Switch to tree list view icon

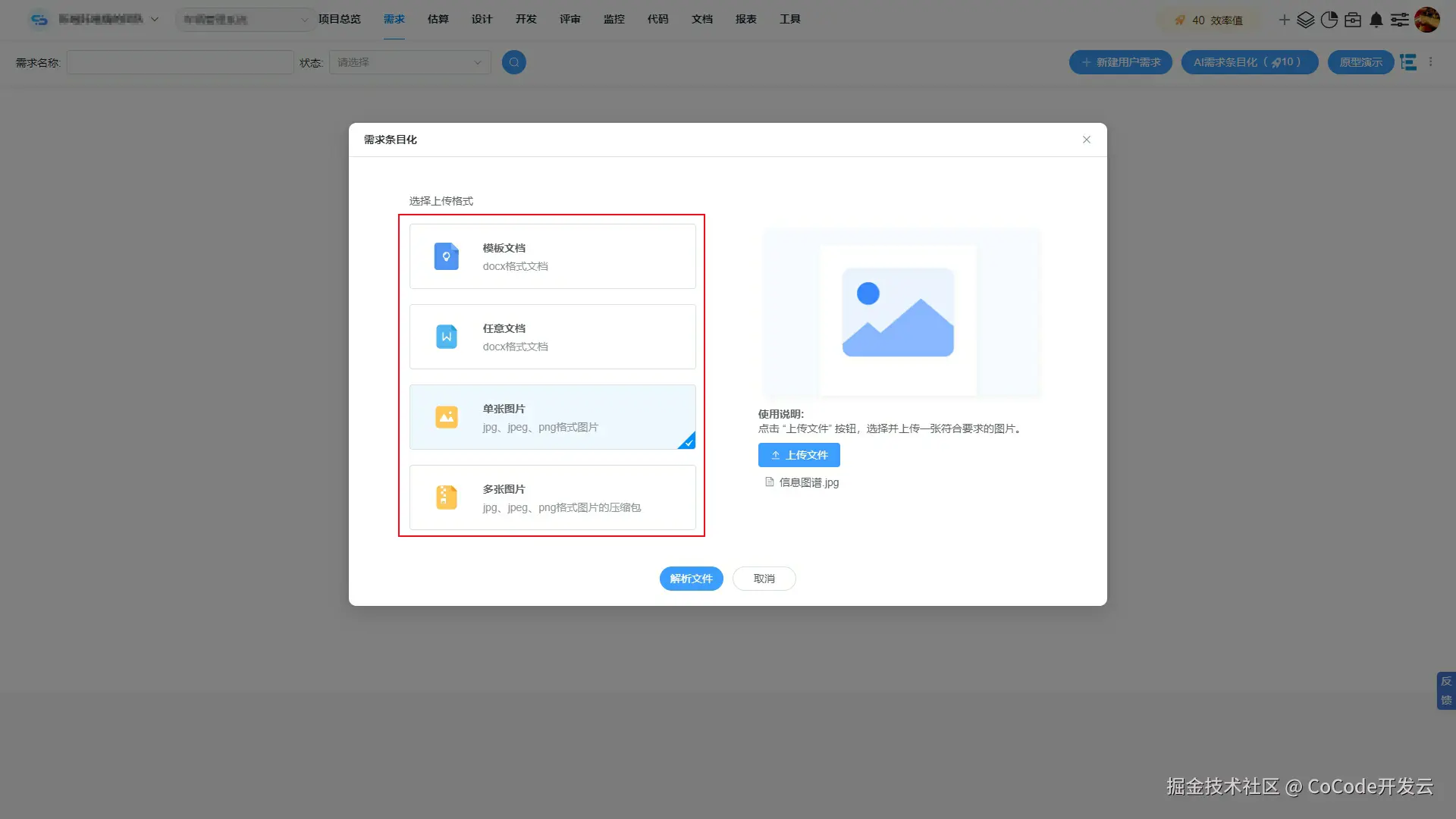point(1408,62)
